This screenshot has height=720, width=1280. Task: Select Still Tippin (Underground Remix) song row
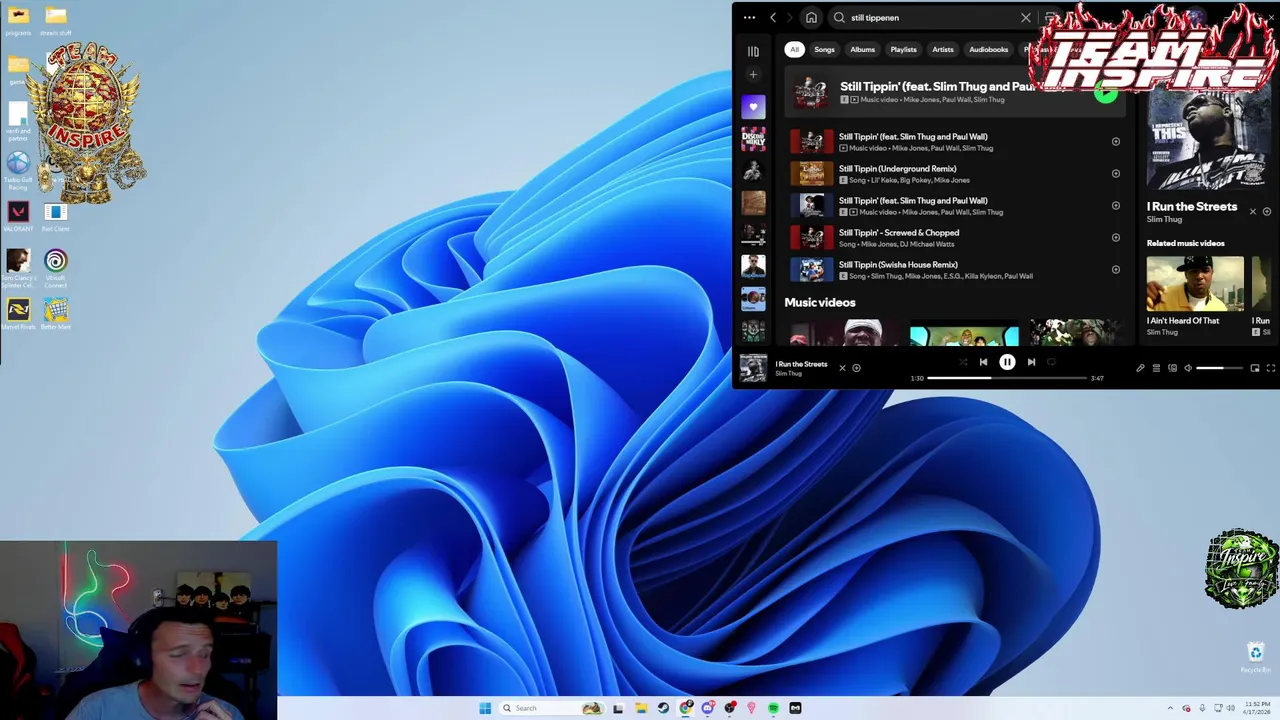click(x=957, y=173)
